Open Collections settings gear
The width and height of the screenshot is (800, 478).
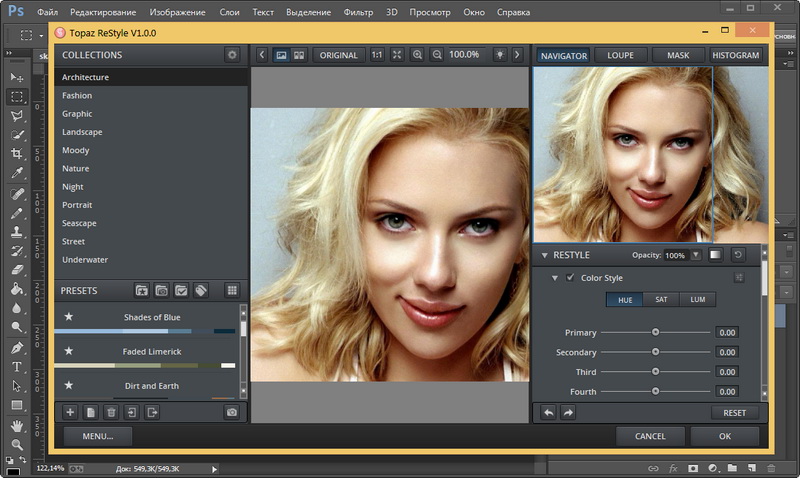coord(233,55)
